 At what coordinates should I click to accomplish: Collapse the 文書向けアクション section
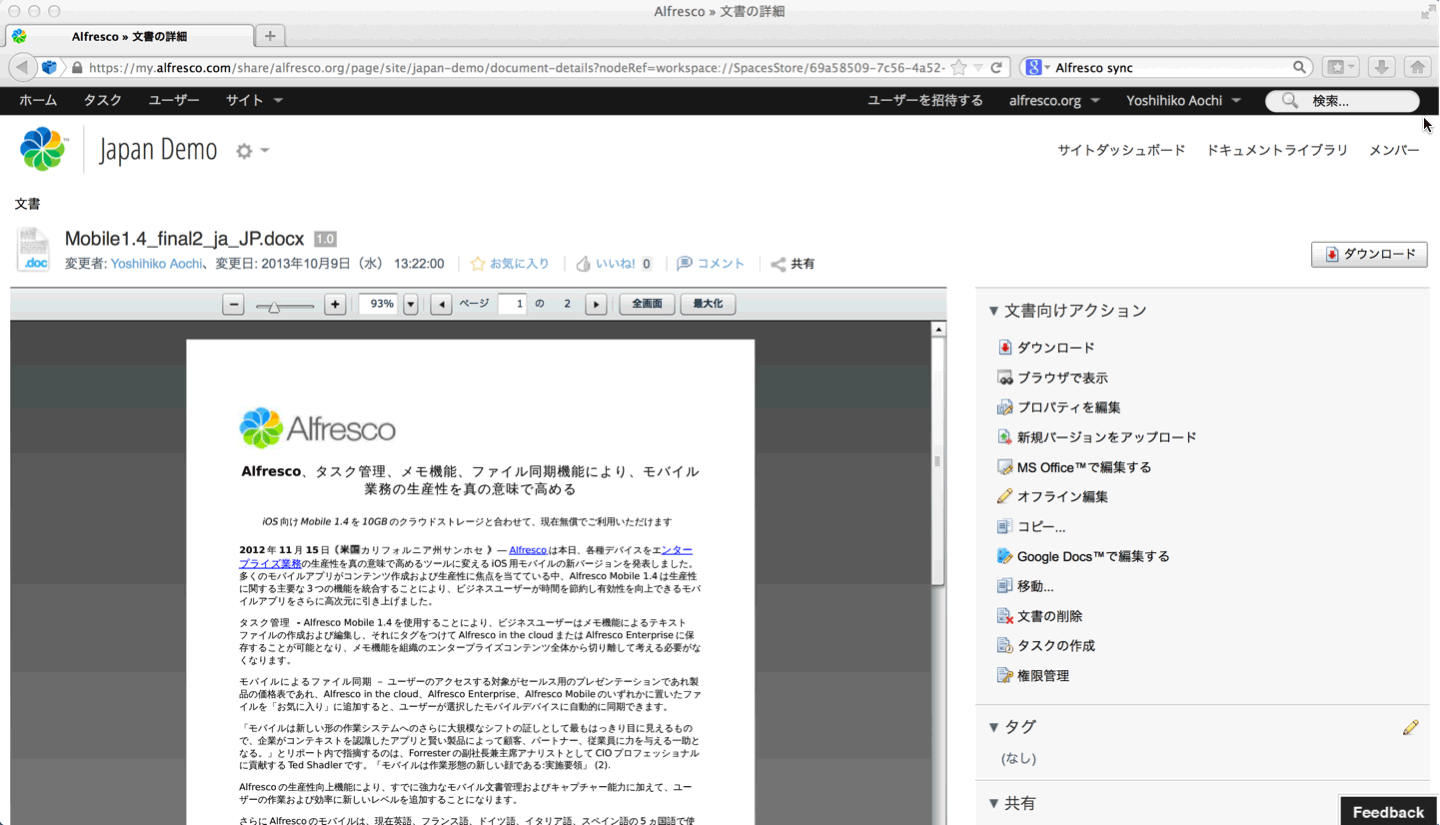[993, 311]
